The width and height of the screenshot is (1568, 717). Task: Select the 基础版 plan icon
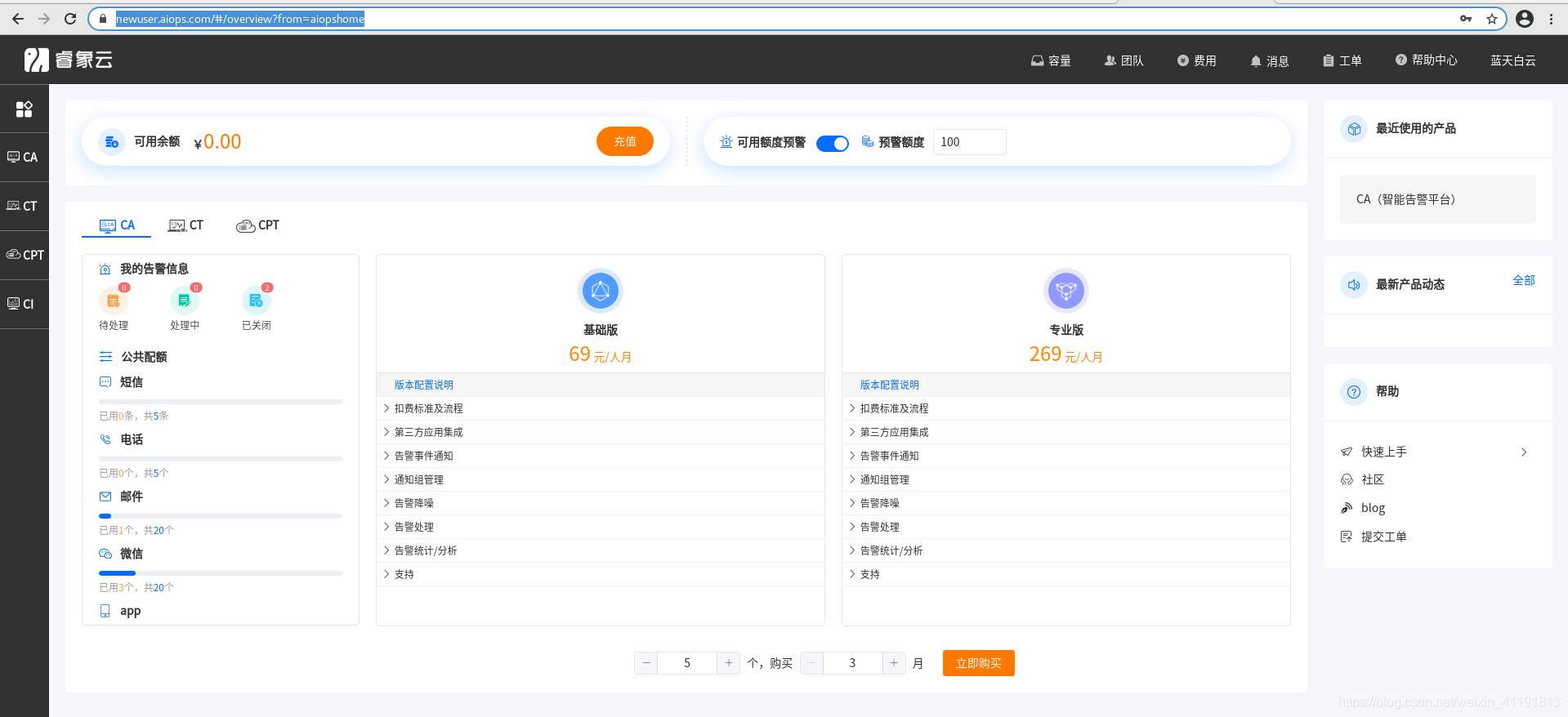pyautogui.click(x=601, y=291)
